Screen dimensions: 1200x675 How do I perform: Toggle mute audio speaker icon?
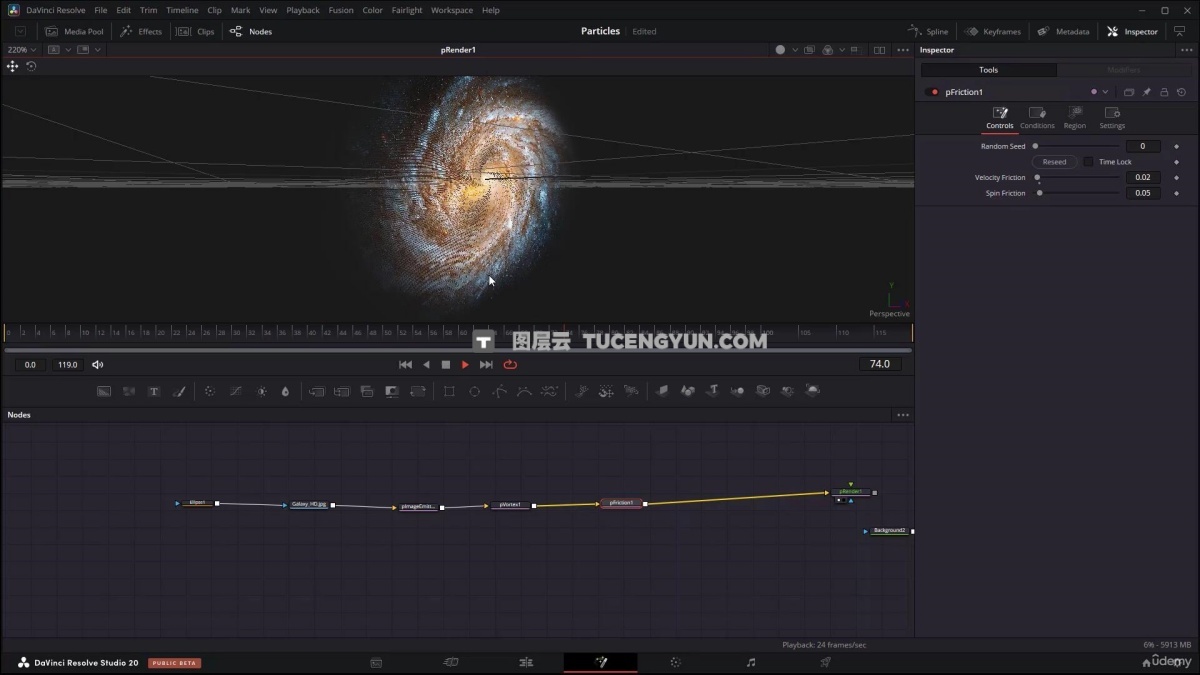click(x=97, y=365)
